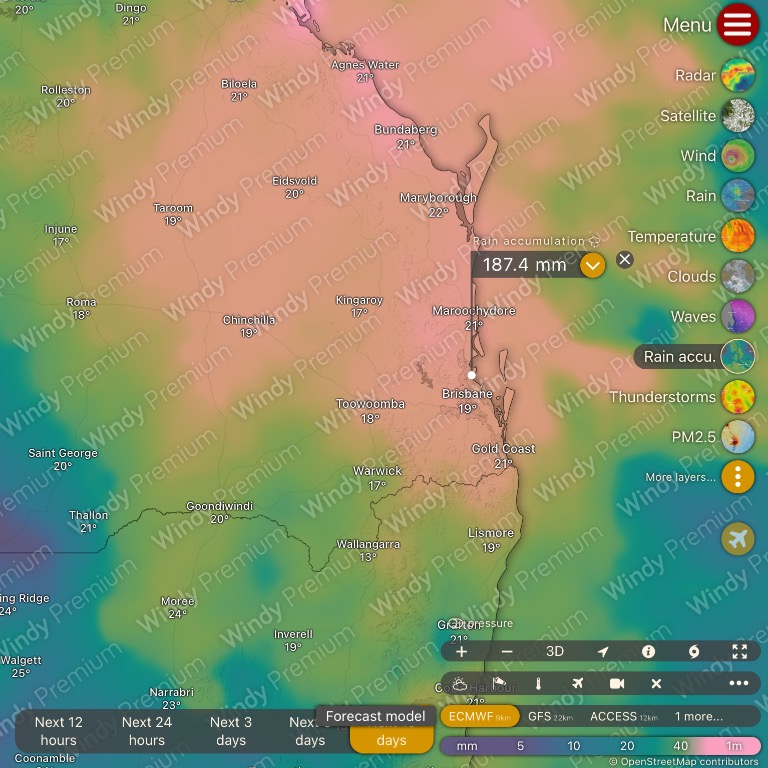Click the Goondiwindi city label
Screen dimensions: 768x768
(219, 506)
